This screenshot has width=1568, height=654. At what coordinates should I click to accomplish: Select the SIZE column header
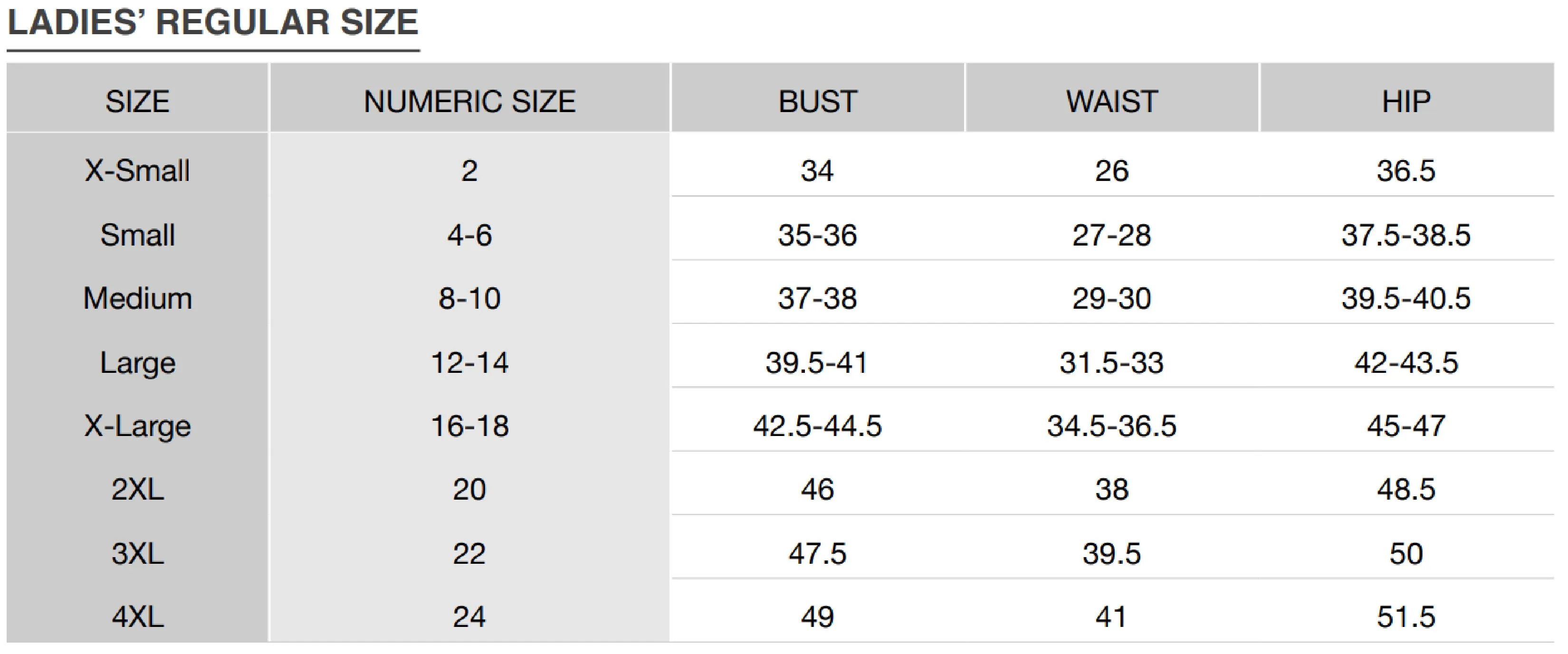click(138, 101)
